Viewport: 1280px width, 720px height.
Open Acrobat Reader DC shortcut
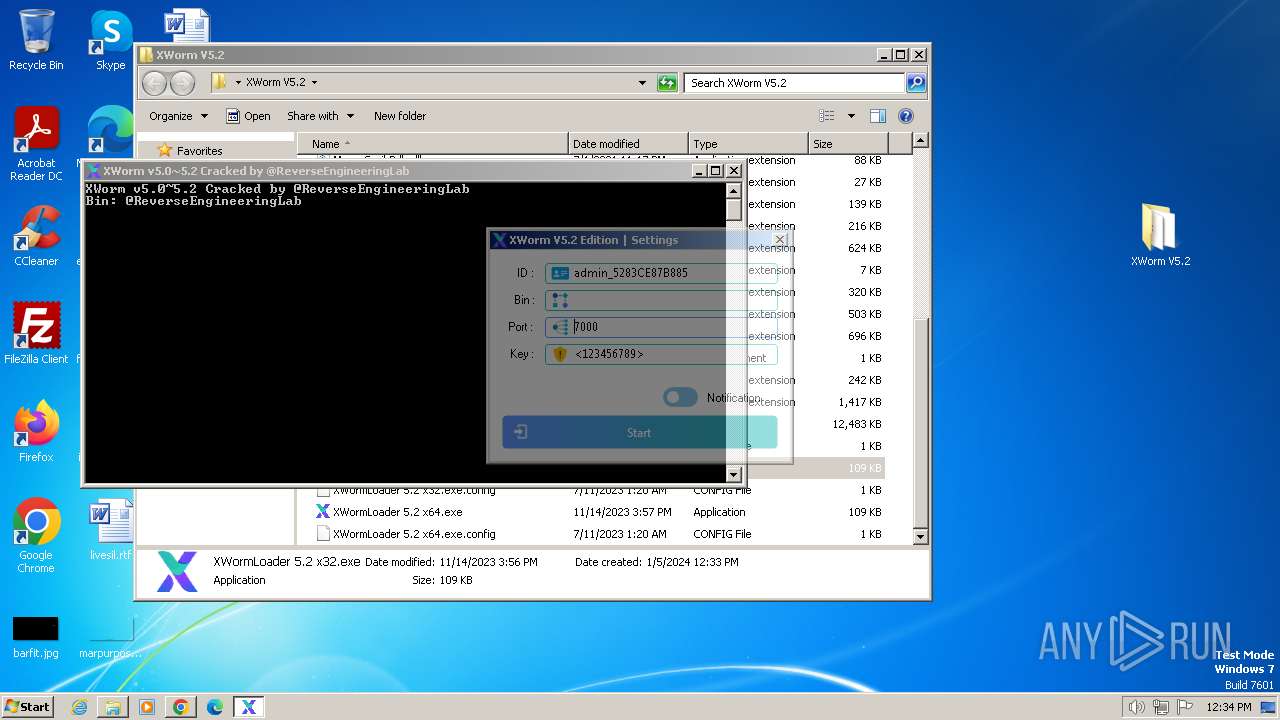pyautogui.click(x=36, y=145)
